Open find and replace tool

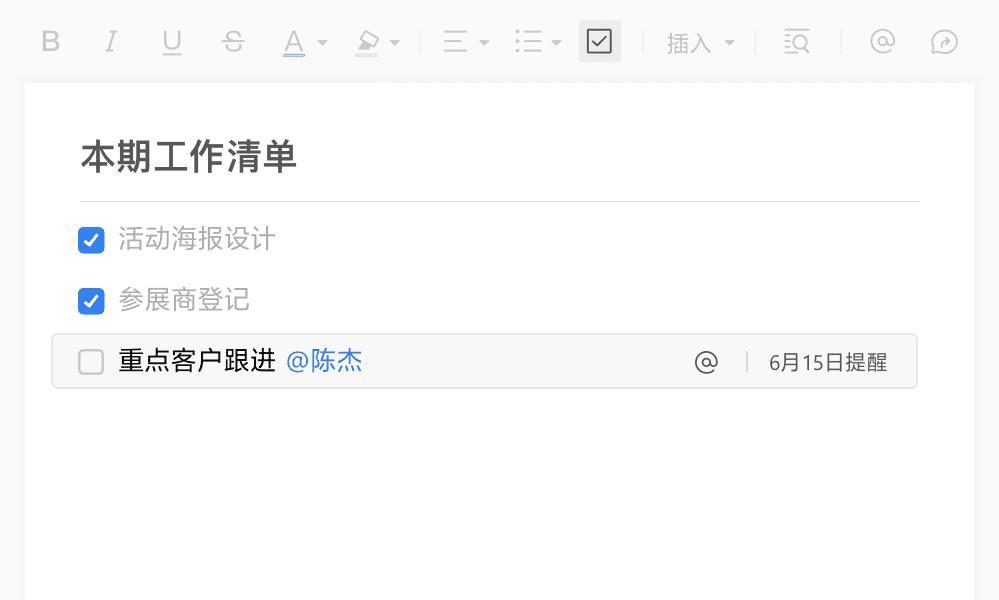coord(796,42)
